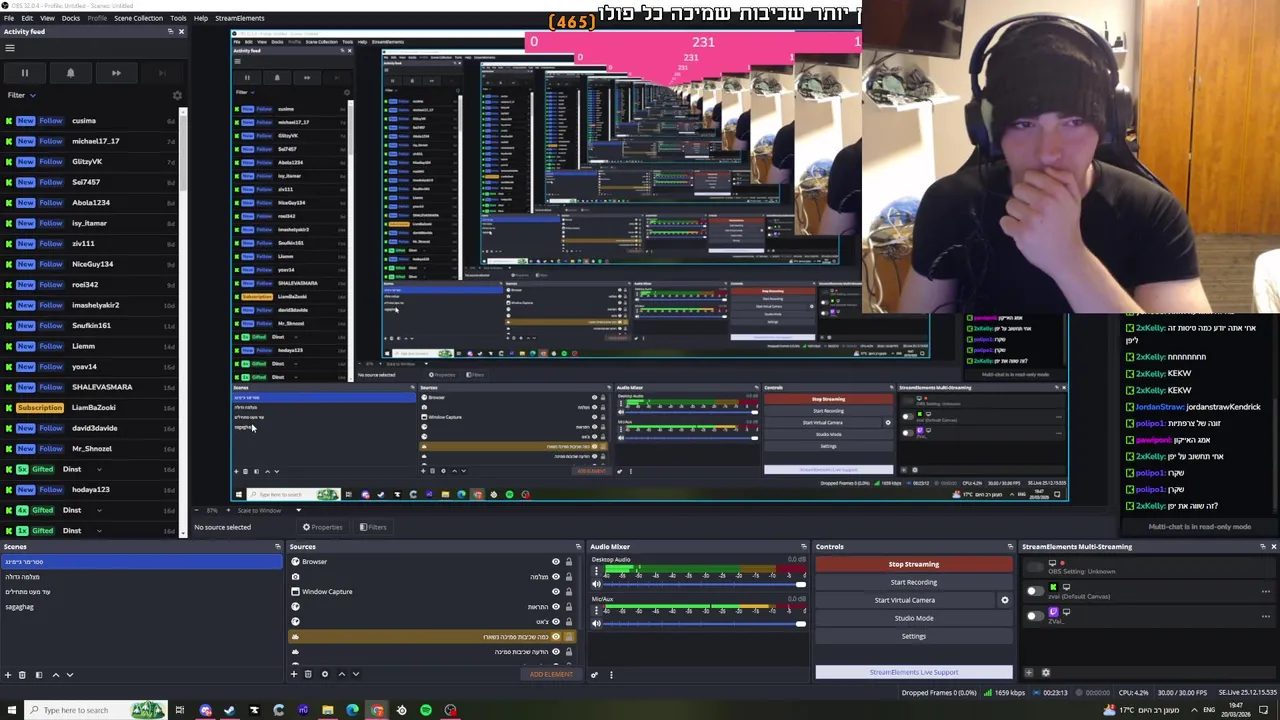Mute alerts with the bell icon
This screenshot has width=1280, height=720.
click(70, 73)
